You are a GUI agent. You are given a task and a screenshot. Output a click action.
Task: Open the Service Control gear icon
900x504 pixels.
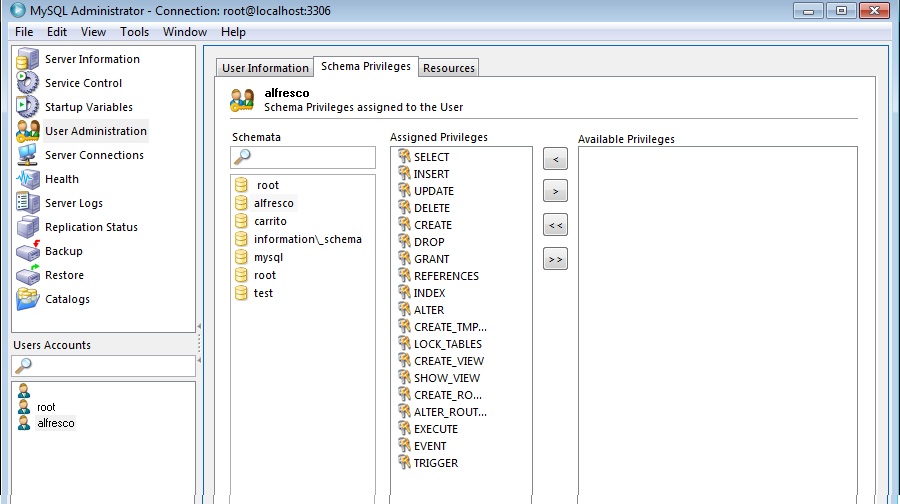coord(27,83)
